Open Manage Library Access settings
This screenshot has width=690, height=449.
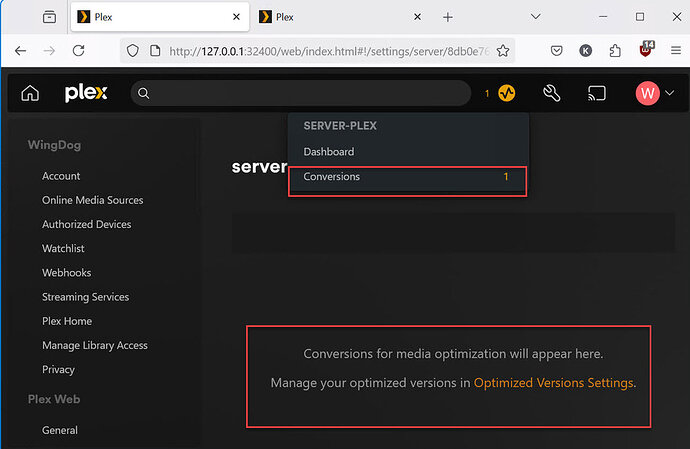click(95, 346)
